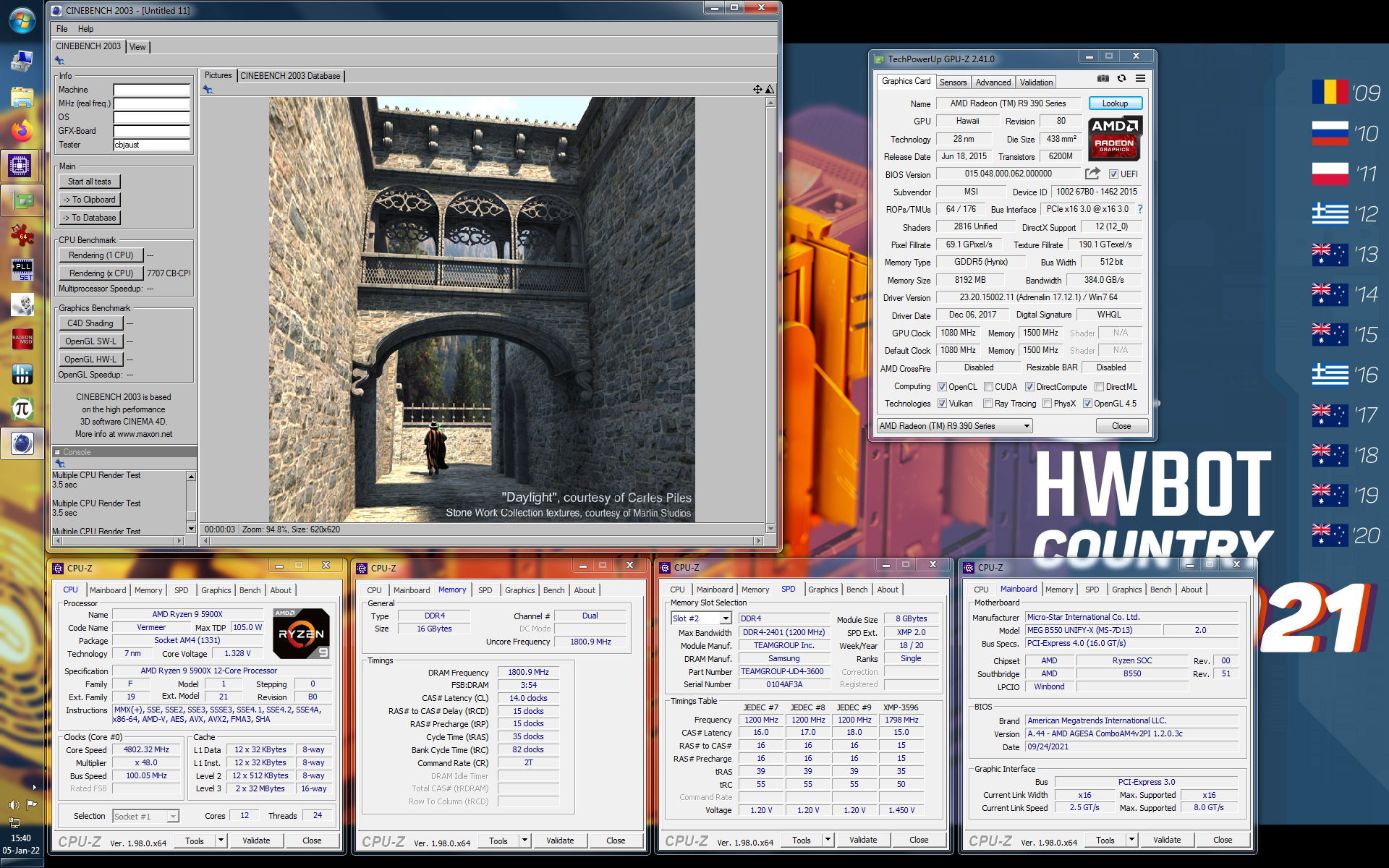Switch to Cinebench via blue sphere taskbar icon

22,443
